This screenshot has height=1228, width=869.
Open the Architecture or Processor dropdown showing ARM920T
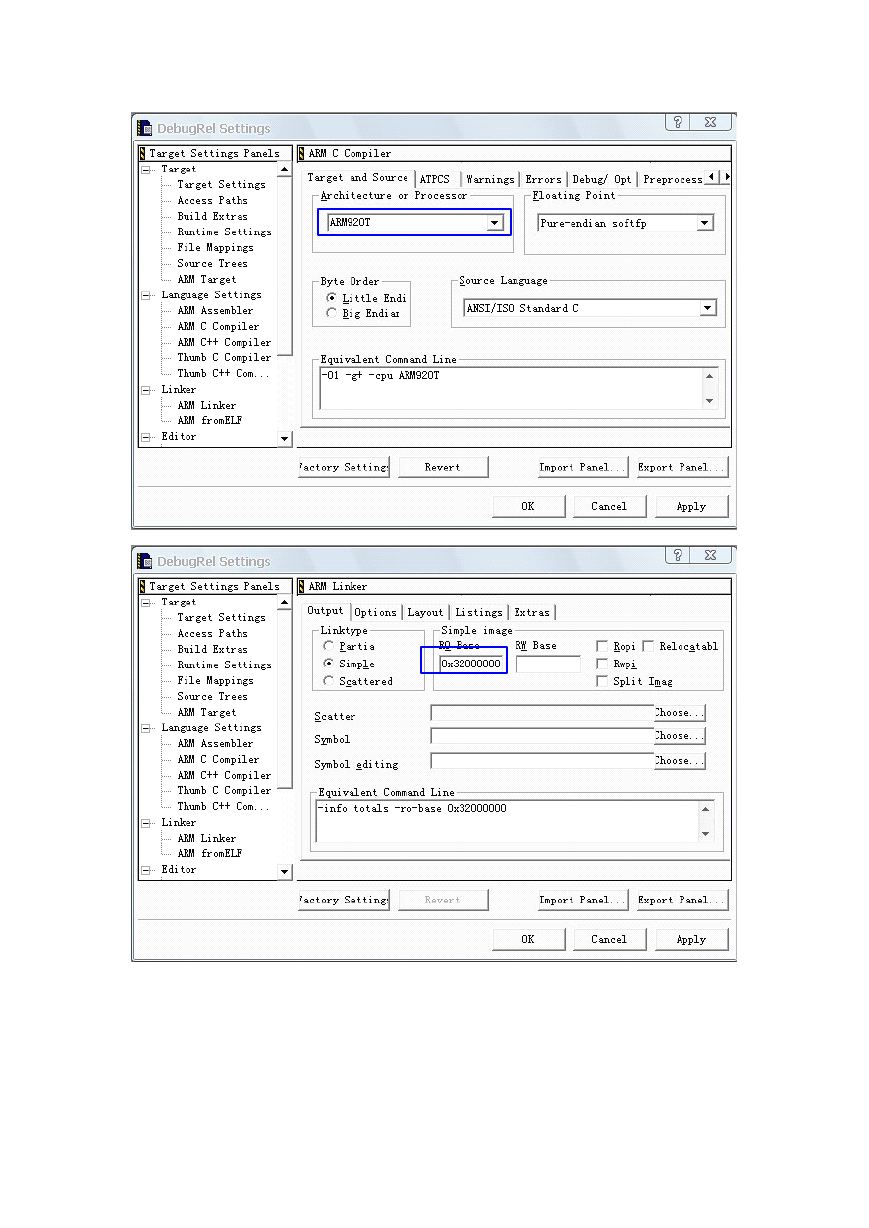[495, 223]
